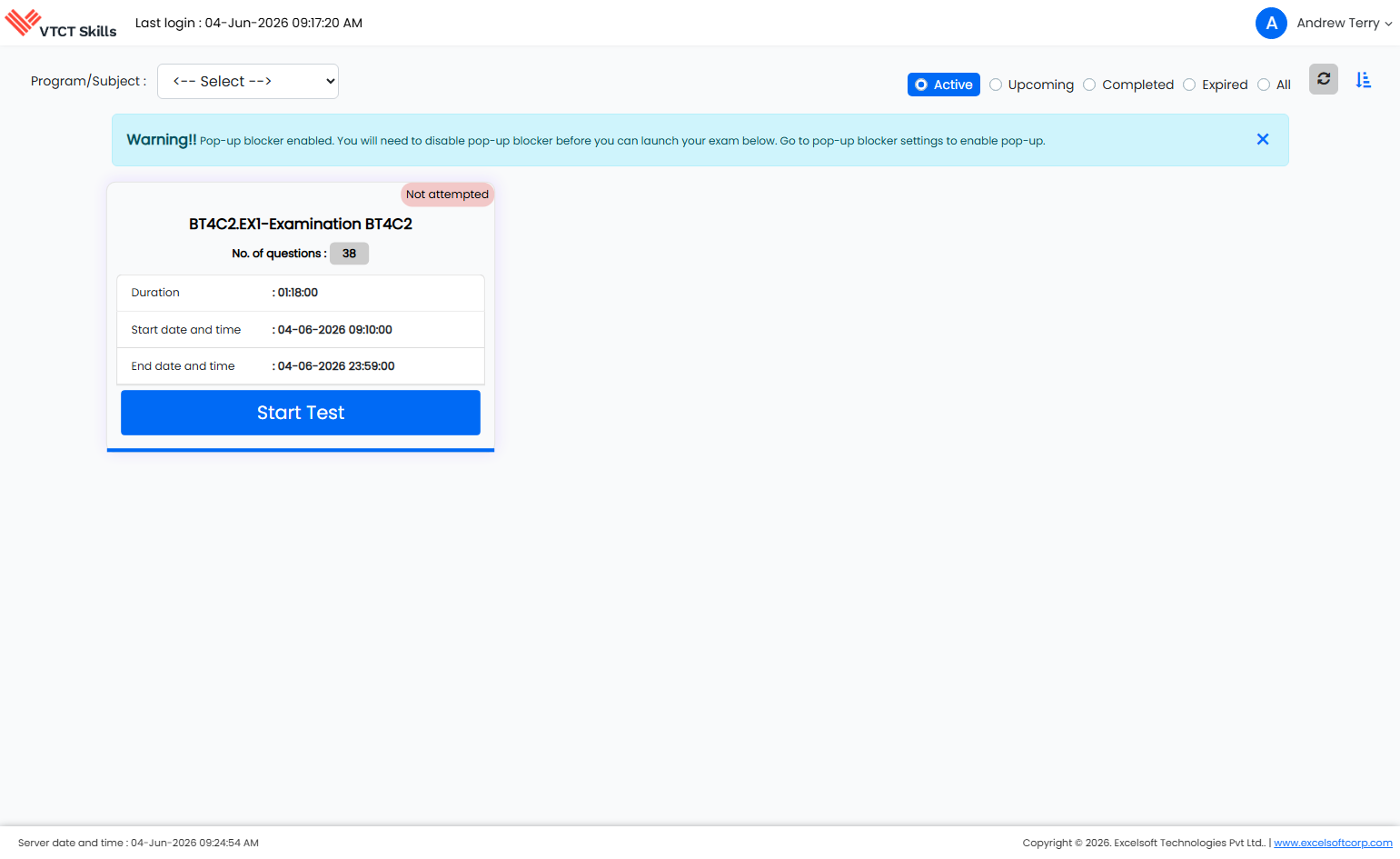This screenshot has width=1400, height=859.
Task: Select the Expired filter radio button
Action: click(x=1189, y=85)
